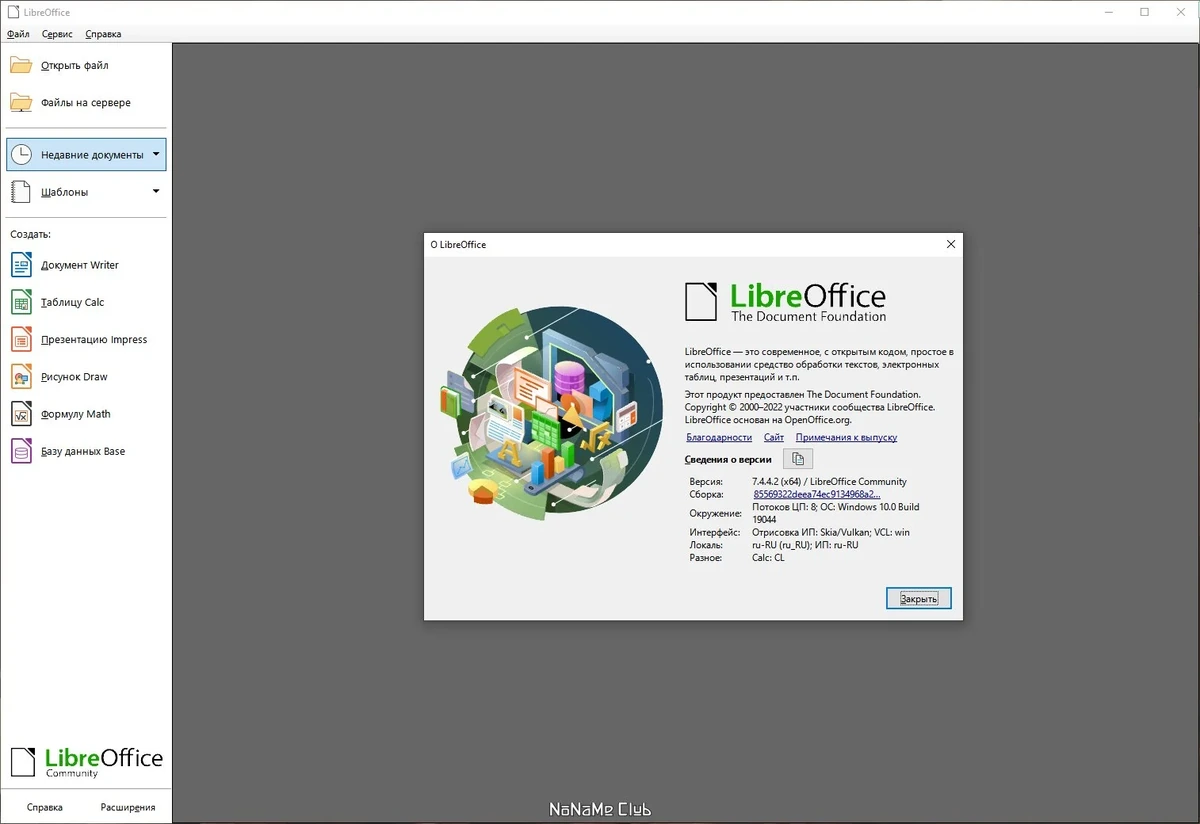Click the Impress presentation icon
Viewport: 1200px width, 824px height.
21,339
